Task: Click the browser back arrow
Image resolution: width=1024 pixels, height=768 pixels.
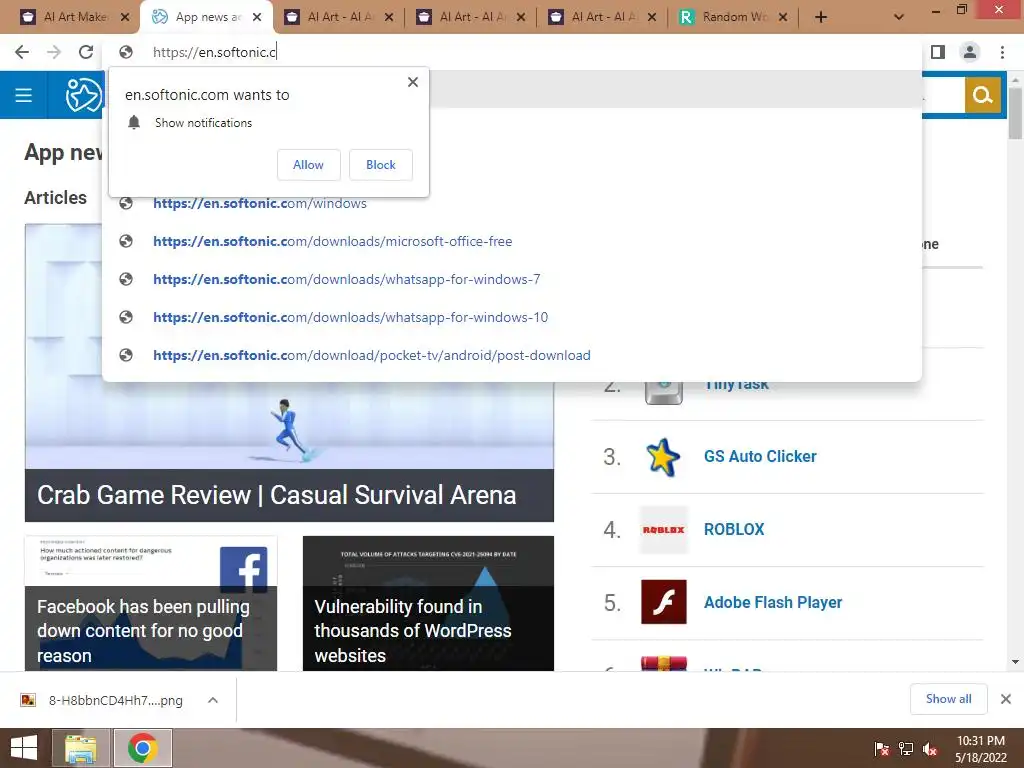Action: (22, 52)
